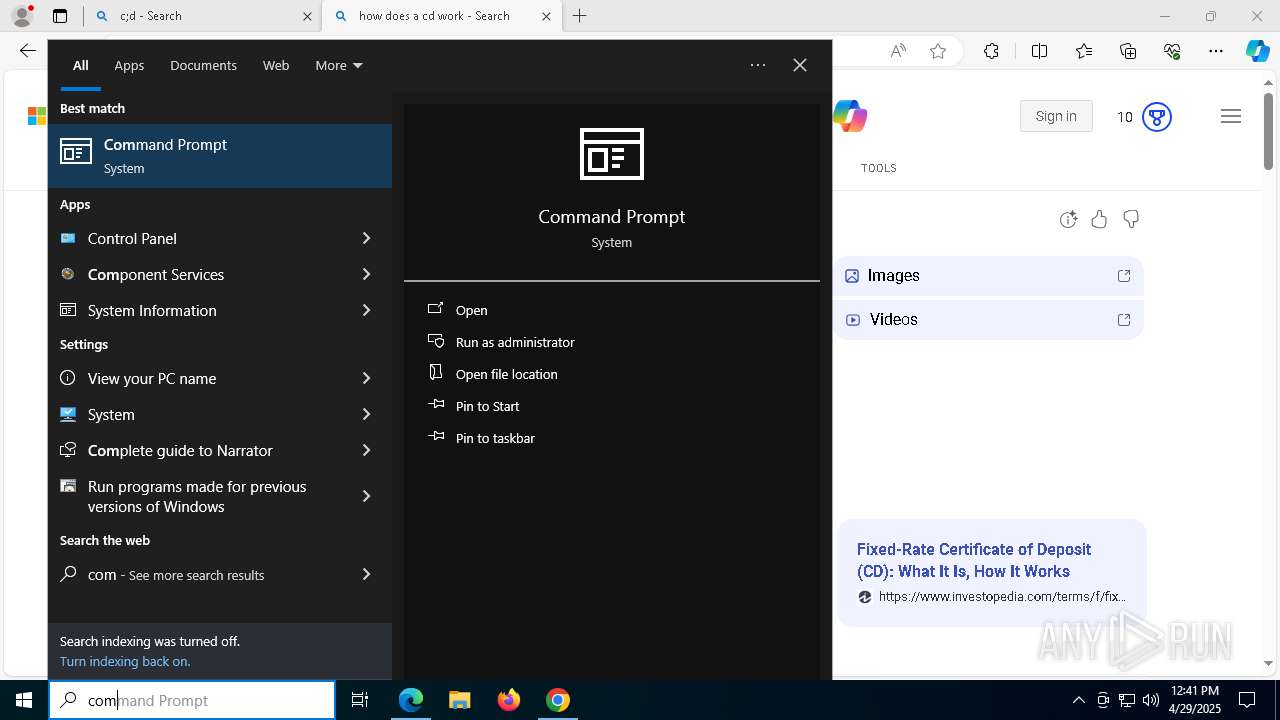Switch to the Documents search tab
The width and height of the screenshot is (1280, 720).
(x=203, y=65)
